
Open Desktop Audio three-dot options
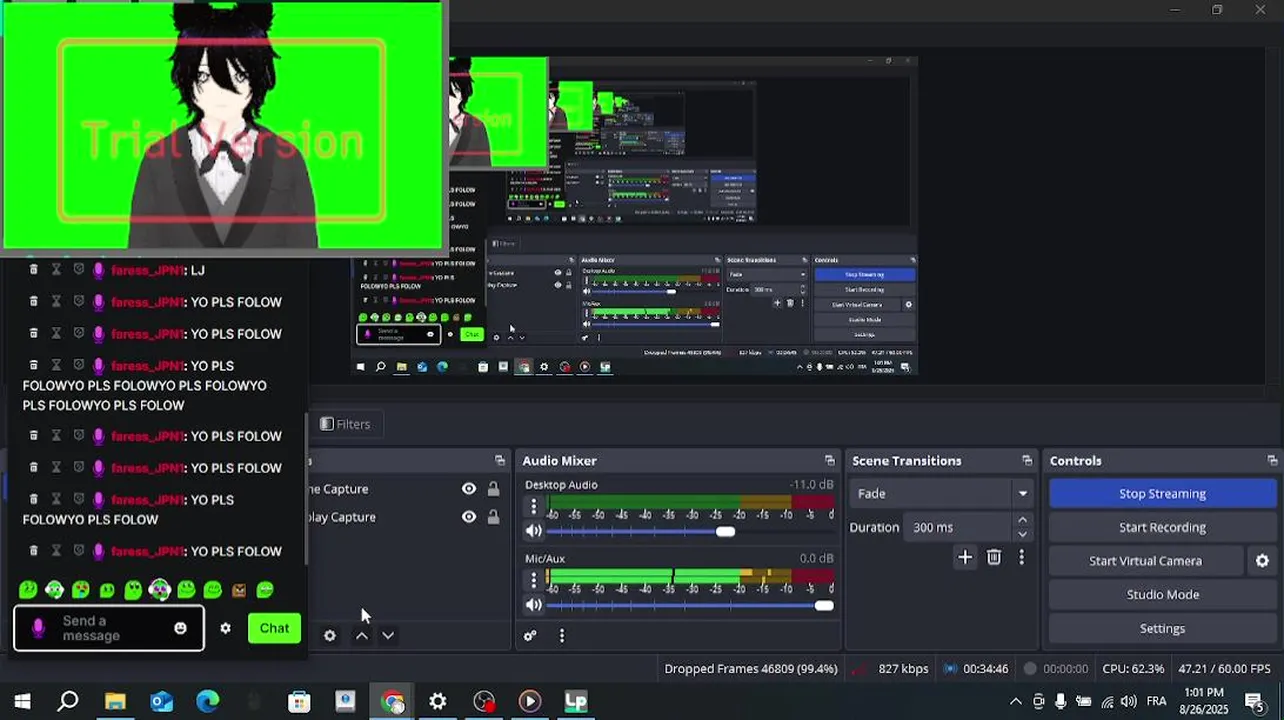pyautogui.click(x=533, y=507)
